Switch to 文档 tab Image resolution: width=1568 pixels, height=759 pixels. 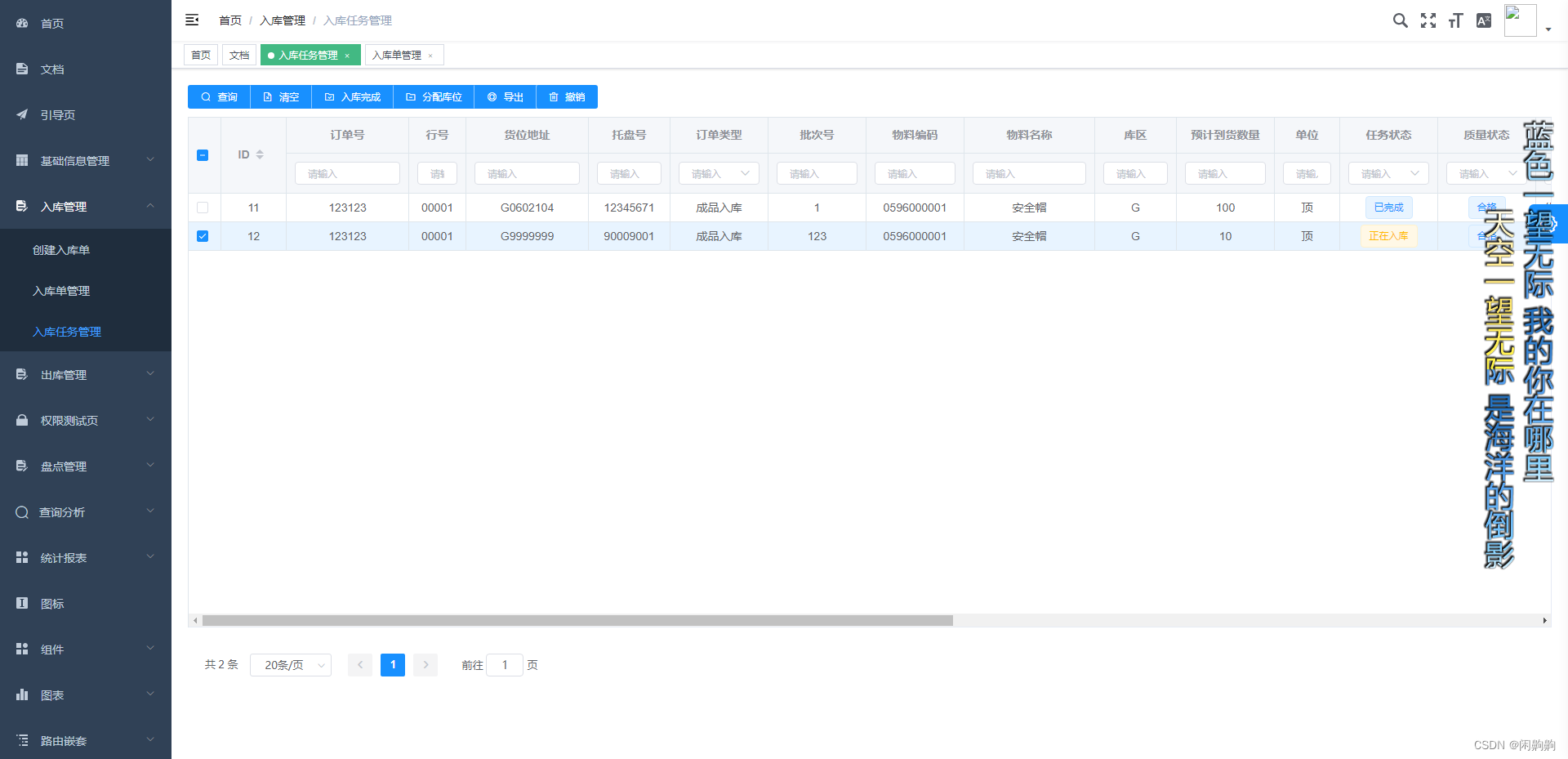(239, 55)
